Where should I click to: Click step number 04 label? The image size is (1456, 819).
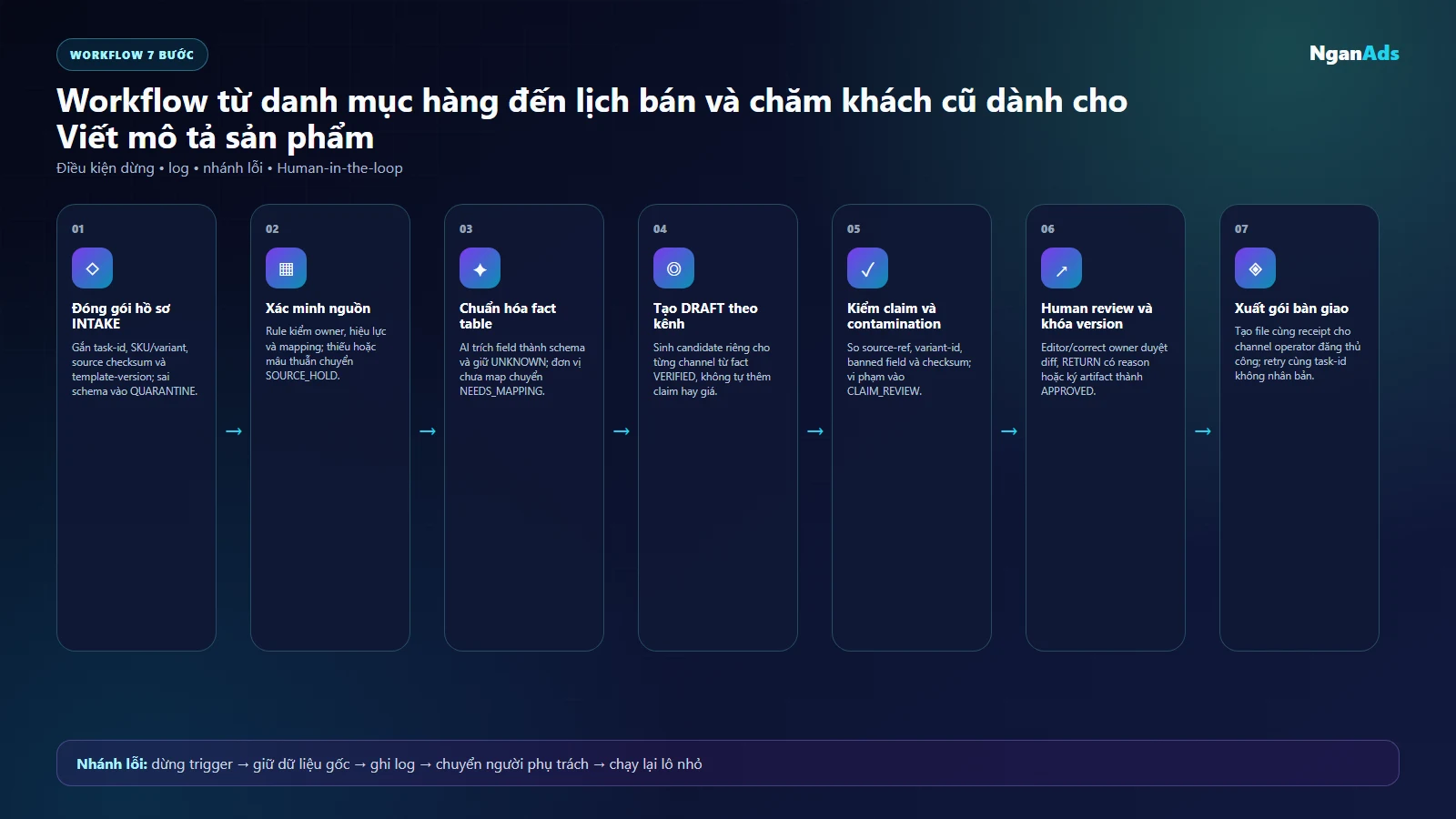click(x=660, y=229)
